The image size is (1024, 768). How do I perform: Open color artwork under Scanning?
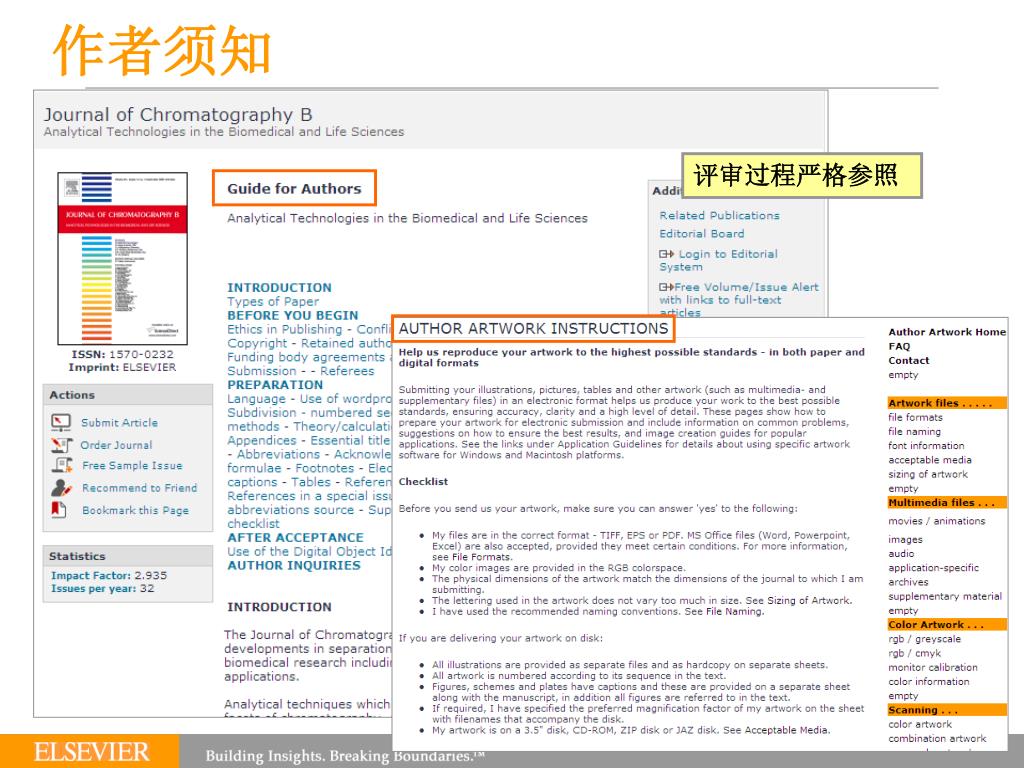click(x=920, y=724)
